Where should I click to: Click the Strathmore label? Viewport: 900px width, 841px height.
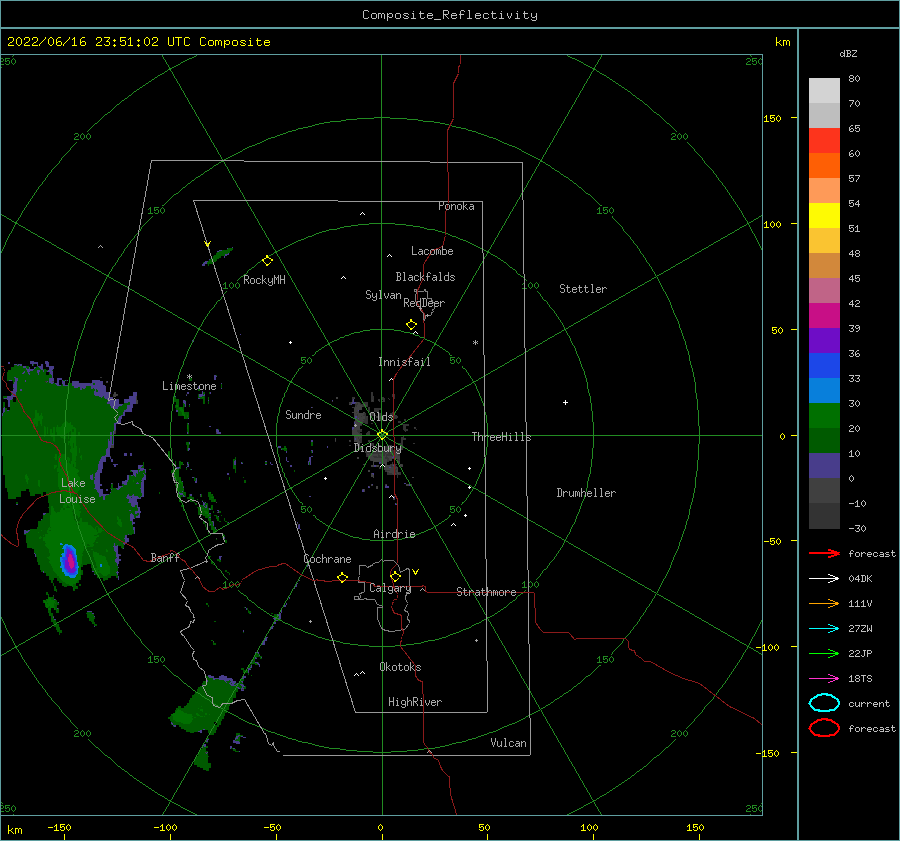(x=486, y=592)
